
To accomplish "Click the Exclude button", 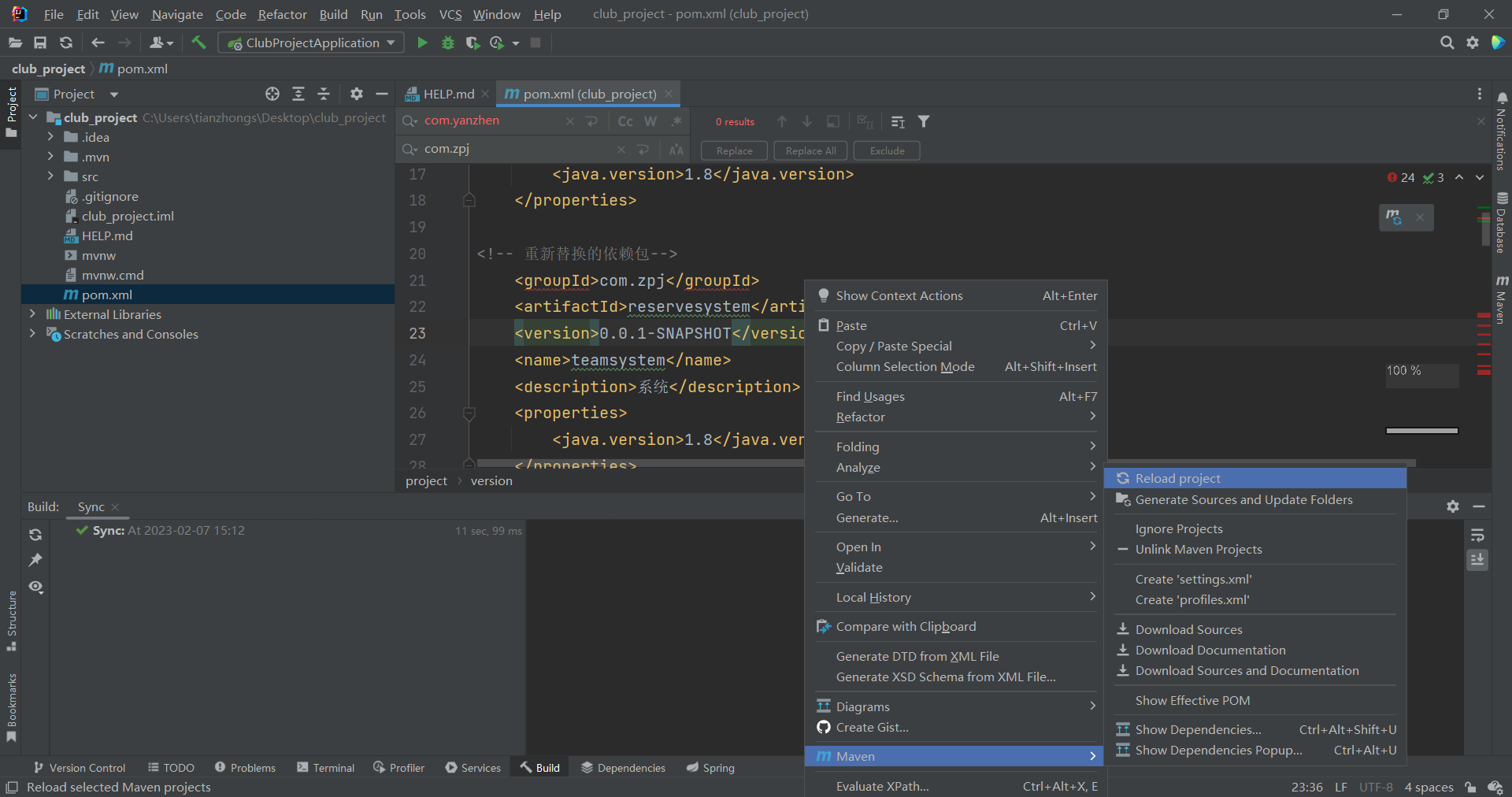I will pos(887,150).
